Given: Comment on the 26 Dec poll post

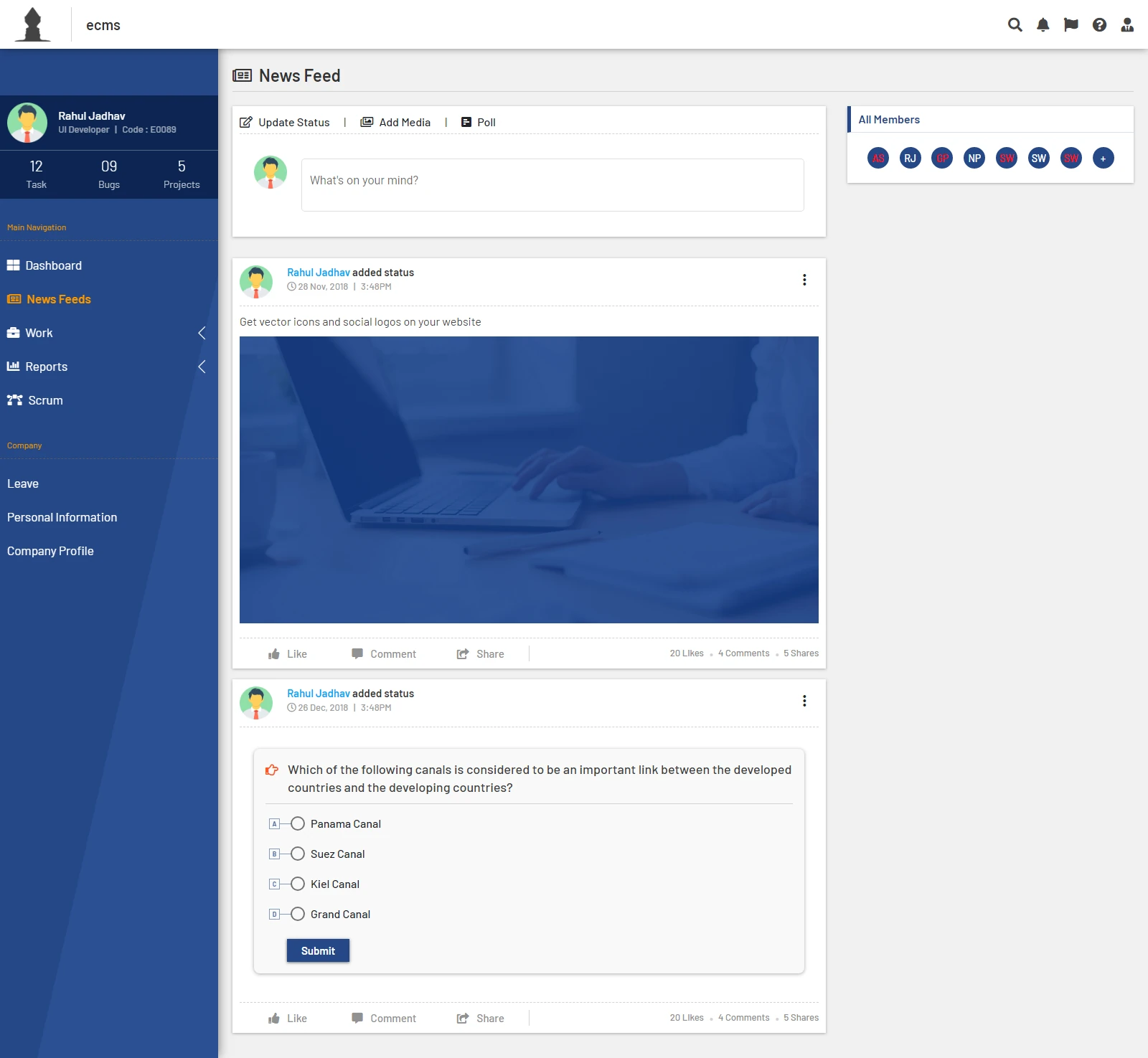Looking at the screenshot, I should [x=384, y=1019].
